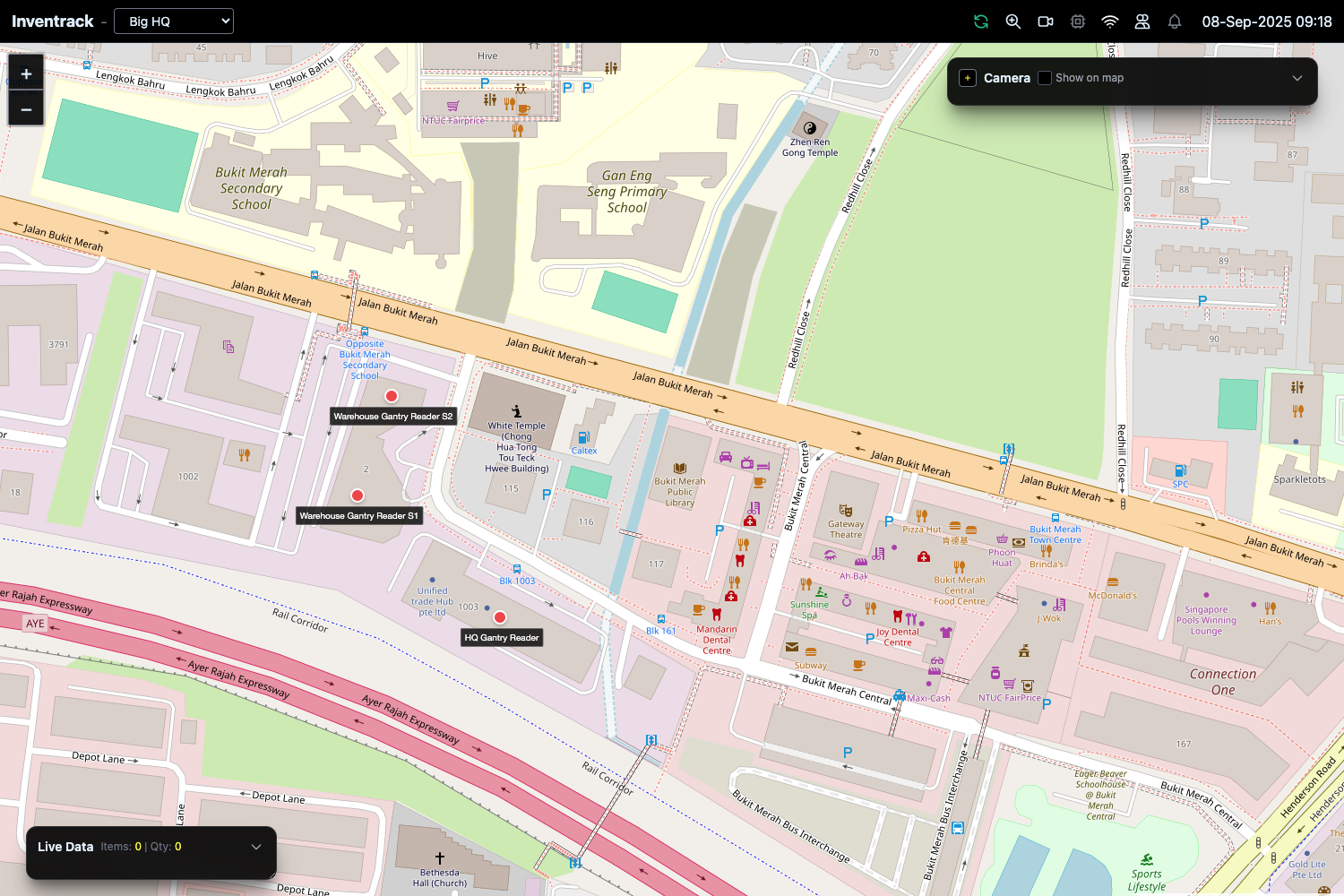This screenshot has width=1344, height=896.
Task: Enable the Show on map checkbox
Action: [x=1044, y=78]
